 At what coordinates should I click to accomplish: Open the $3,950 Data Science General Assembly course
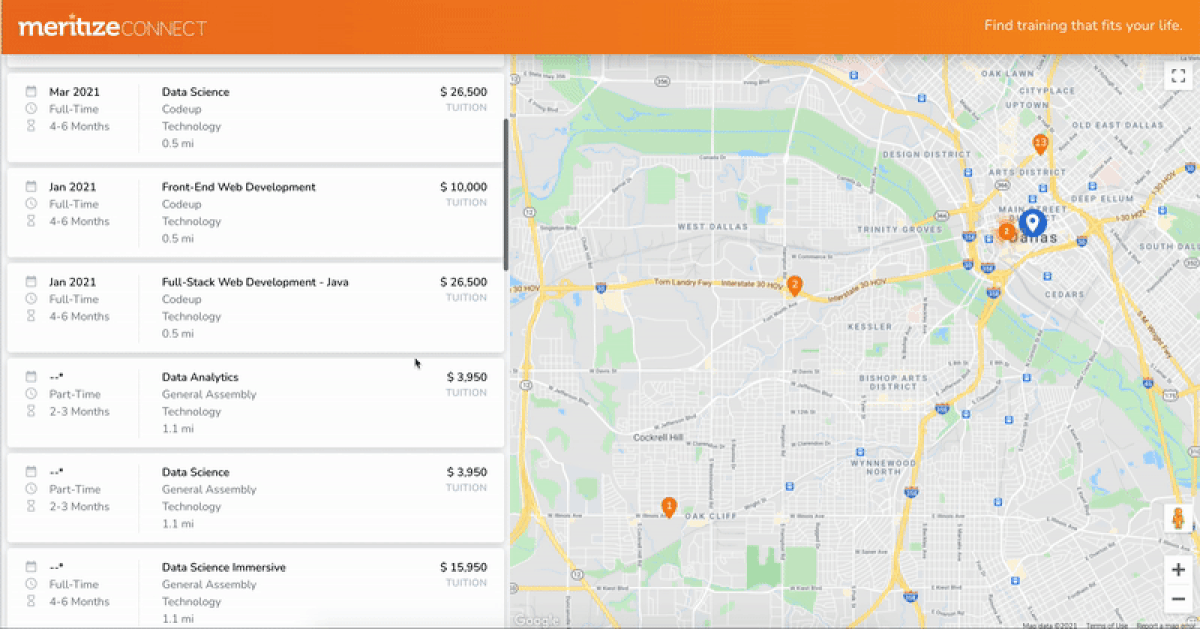(x=195, y=472)
